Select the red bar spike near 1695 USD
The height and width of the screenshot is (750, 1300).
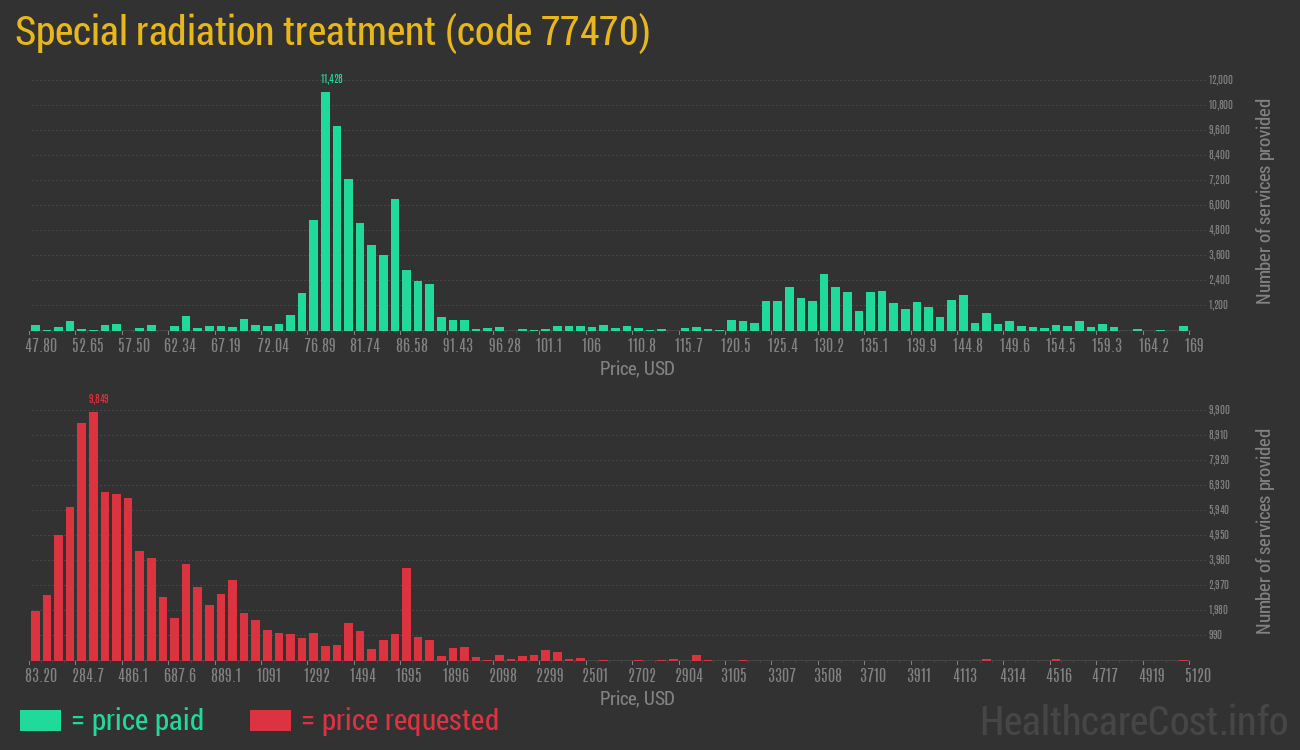[x=405, y=610]
